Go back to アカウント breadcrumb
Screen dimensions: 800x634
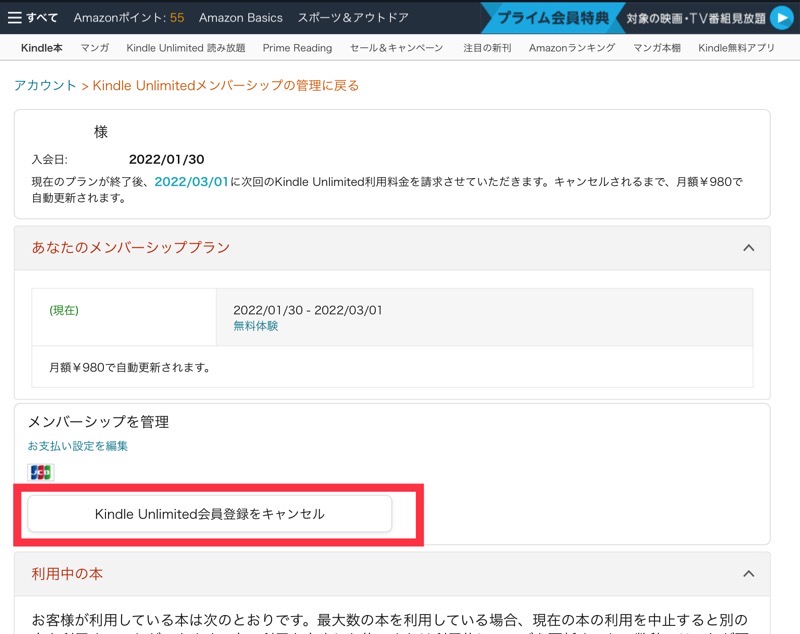pos(45,86)
